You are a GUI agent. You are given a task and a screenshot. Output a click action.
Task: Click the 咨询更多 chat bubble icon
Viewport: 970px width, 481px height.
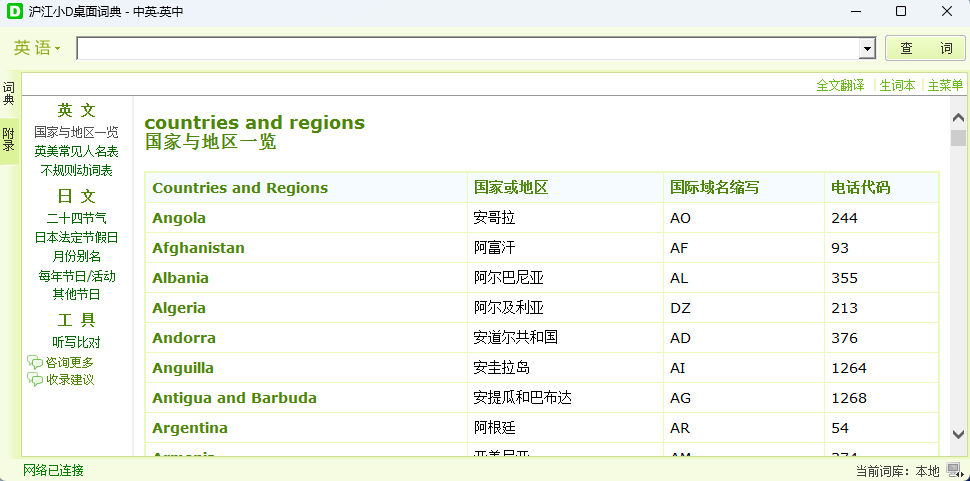point(35,363)
